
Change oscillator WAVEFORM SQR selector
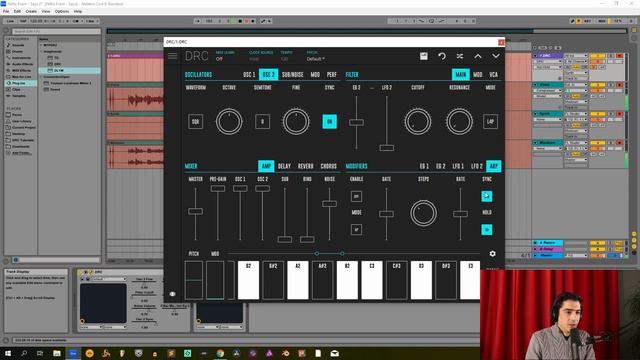click(x=196, y=122)
